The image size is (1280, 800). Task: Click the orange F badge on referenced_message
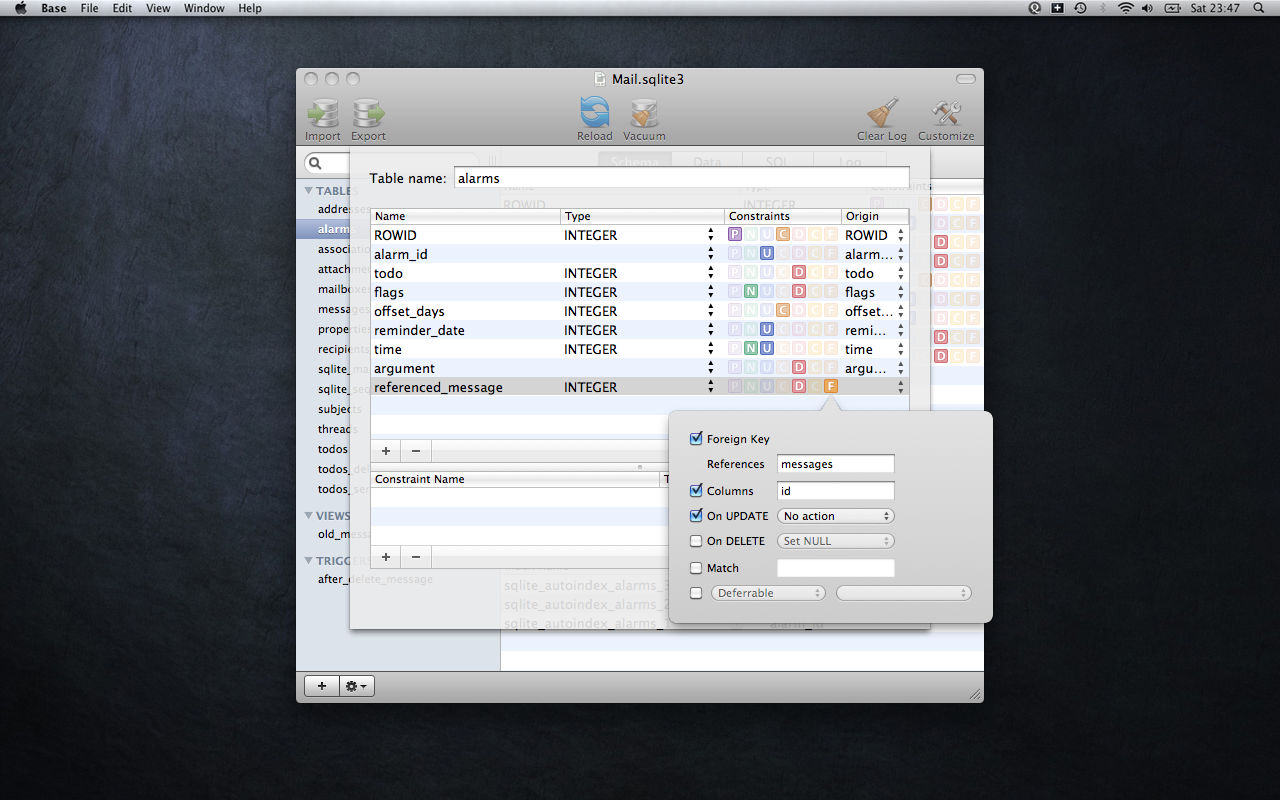point(830,385)
